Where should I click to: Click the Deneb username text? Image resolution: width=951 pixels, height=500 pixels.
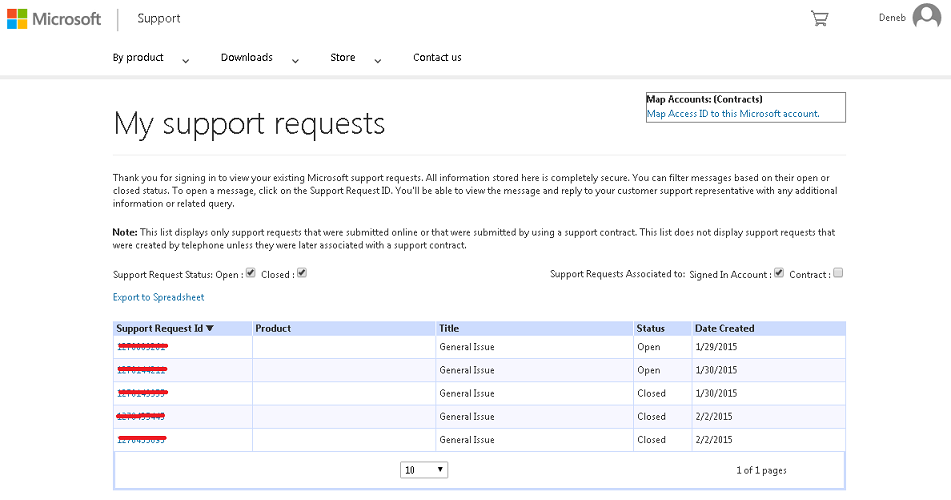(x=892, y=18)
